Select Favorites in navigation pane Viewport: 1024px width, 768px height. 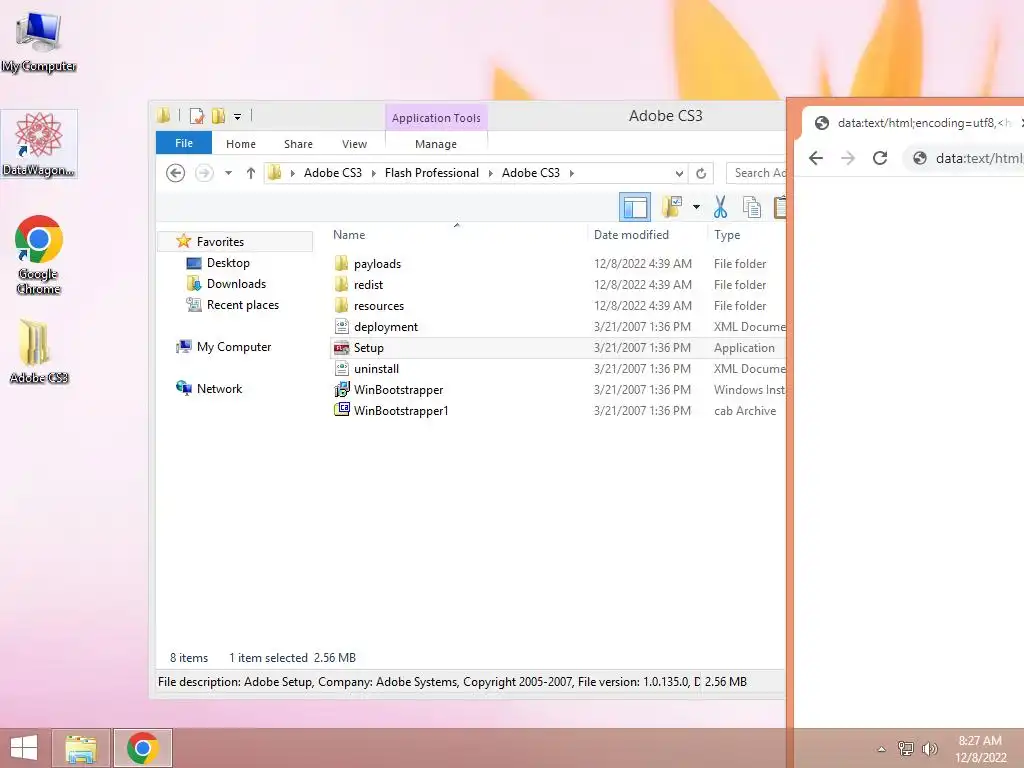click(x=235, y=242)
